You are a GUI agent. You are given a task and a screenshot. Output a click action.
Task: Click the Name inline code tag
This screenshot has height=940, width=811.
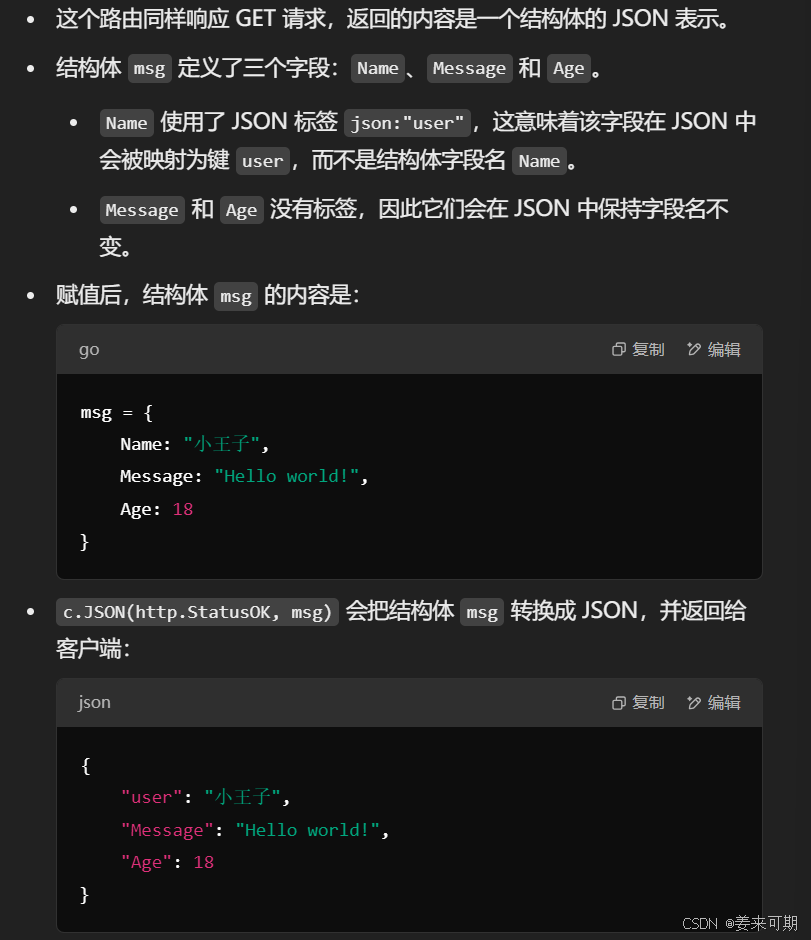(378, 68)
